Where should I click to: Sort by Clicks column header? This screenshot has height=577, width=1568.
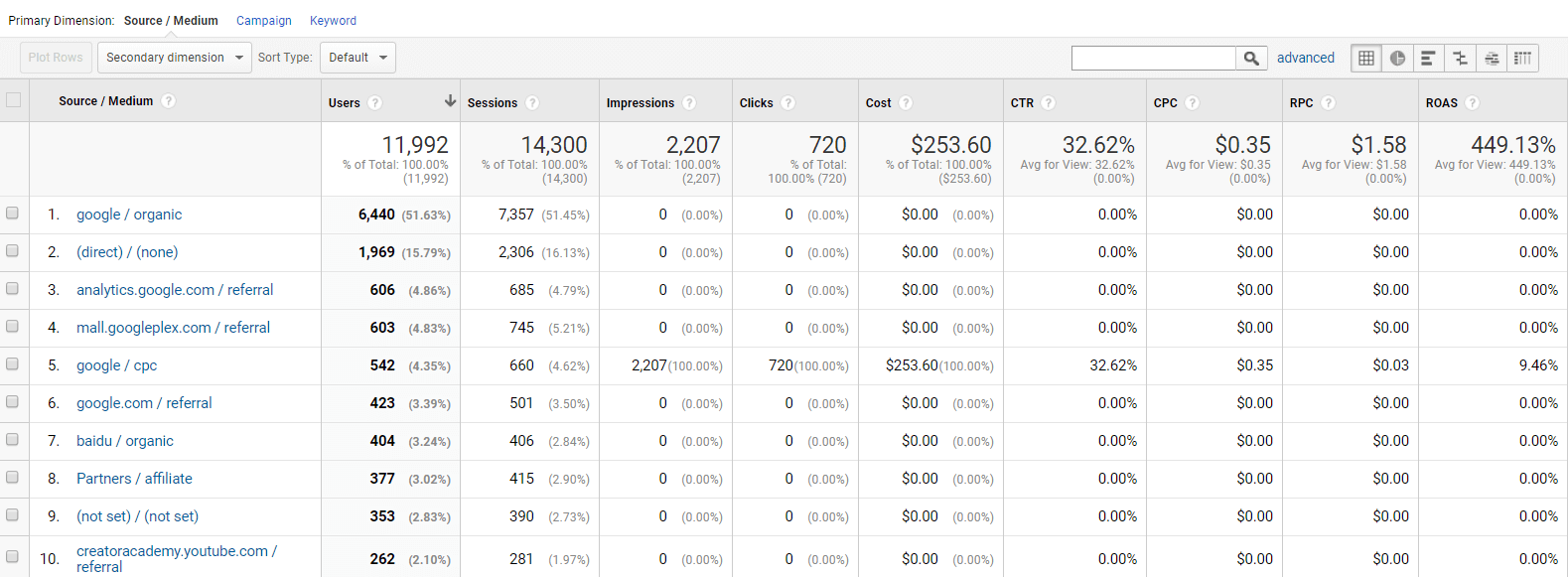click(757, 103)
